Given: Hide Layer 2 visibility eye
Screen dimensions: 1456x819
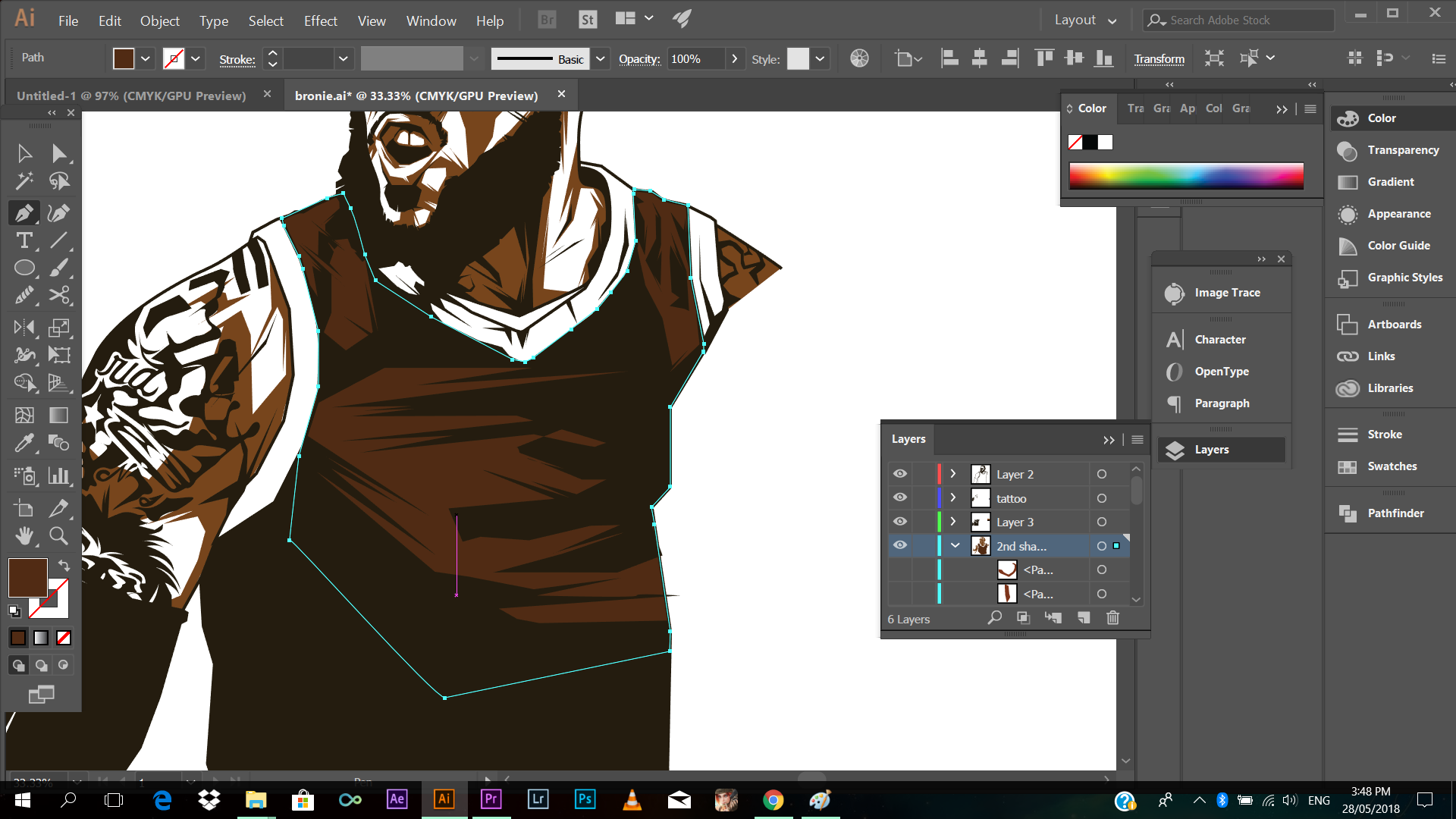Looking at the screenshot, I should pos(900,474).
